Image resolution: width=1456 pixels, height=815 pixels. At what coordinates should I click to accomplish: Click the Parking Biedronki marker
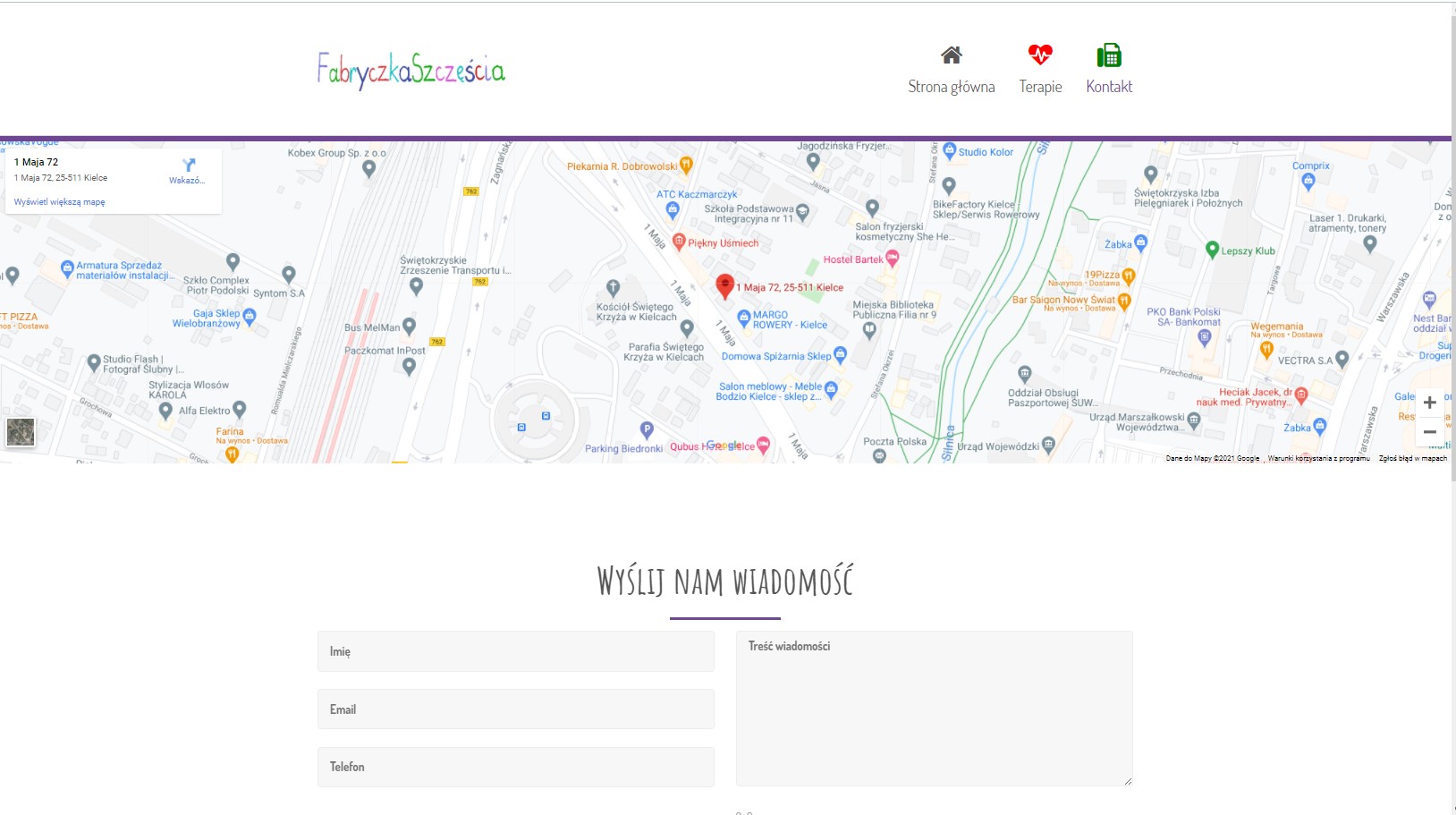click(647, 429)
